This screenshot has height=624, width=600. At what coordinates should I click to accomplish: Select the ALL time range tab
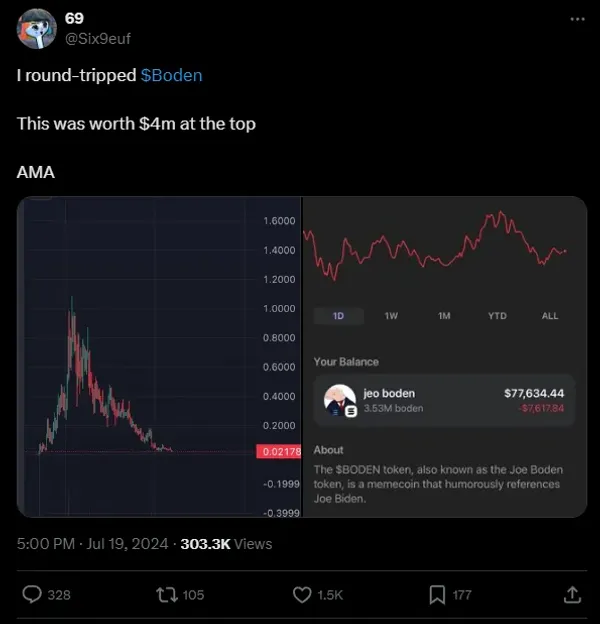click(550, 316)
